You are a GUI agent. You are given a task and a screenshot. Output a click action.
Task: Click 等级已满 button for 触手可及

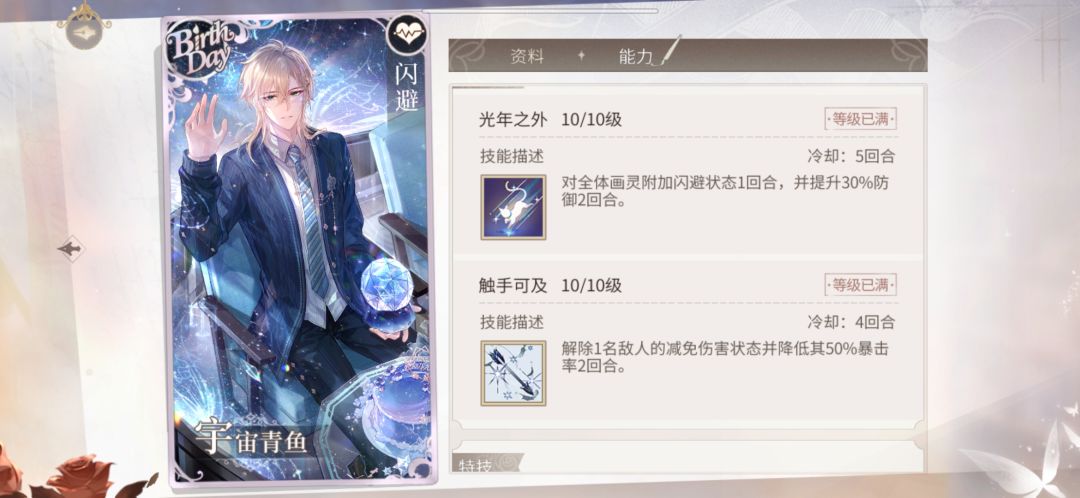click(x=861, y=284)
